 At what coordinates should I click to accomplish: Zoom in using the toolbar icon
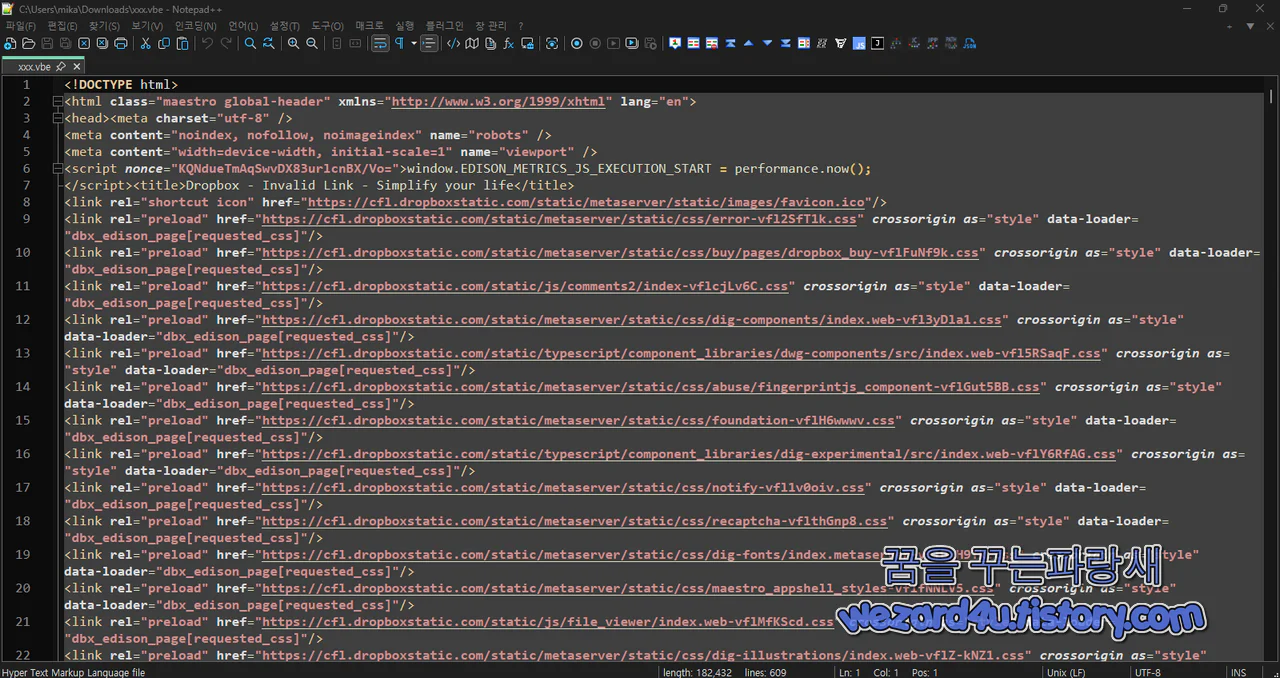[293, 44]
